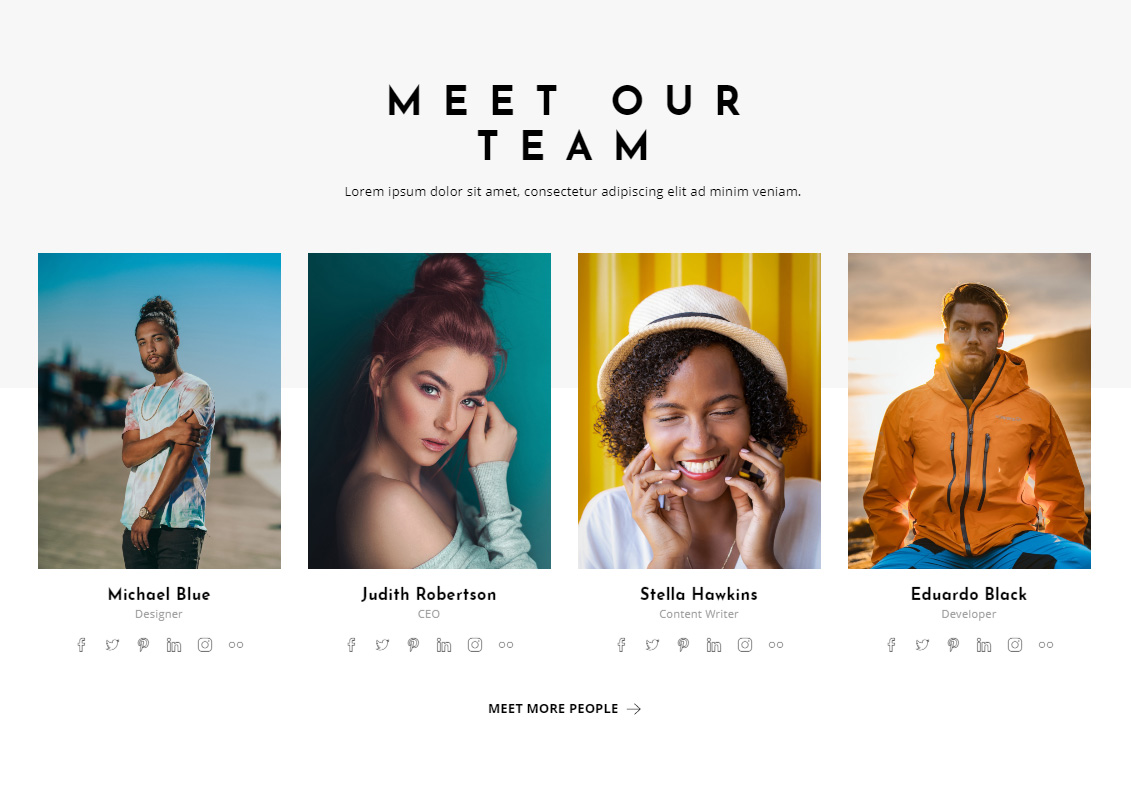Click Stella Hawkins' Facebook icon

click(x=622, y=645)
